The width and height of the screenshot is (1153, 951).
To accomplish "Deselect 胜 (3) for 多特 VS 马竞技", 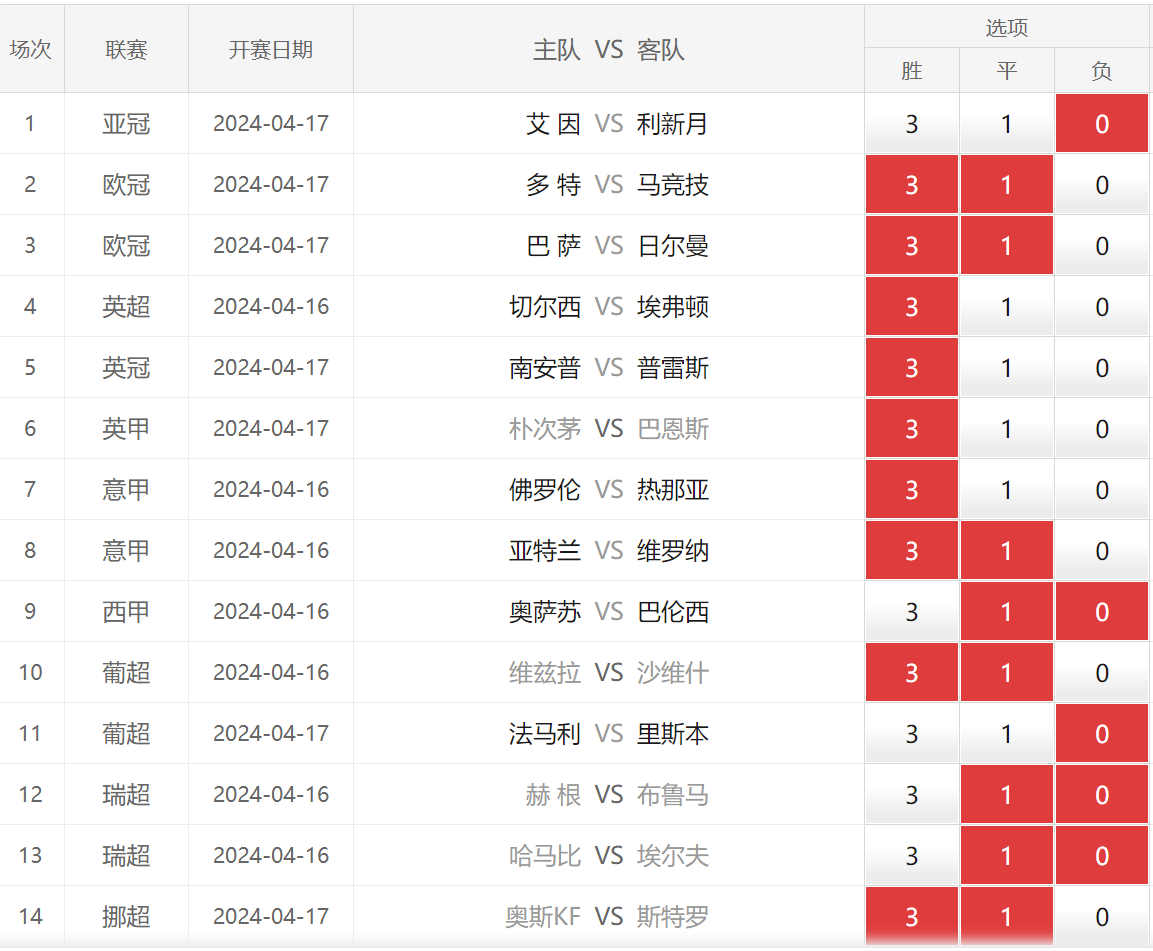I will (x=912, y=185).
